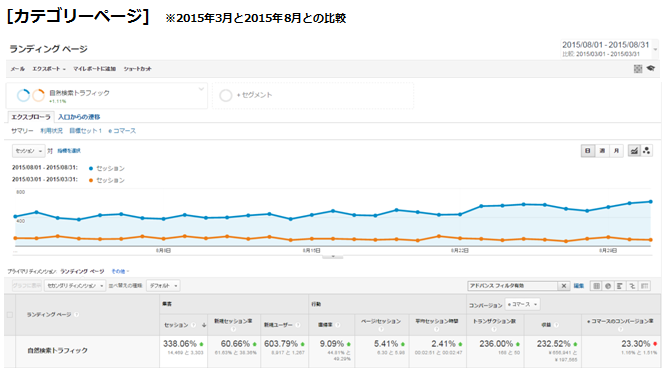Click the blue August sessions legend dot

[x=91, y=168]
